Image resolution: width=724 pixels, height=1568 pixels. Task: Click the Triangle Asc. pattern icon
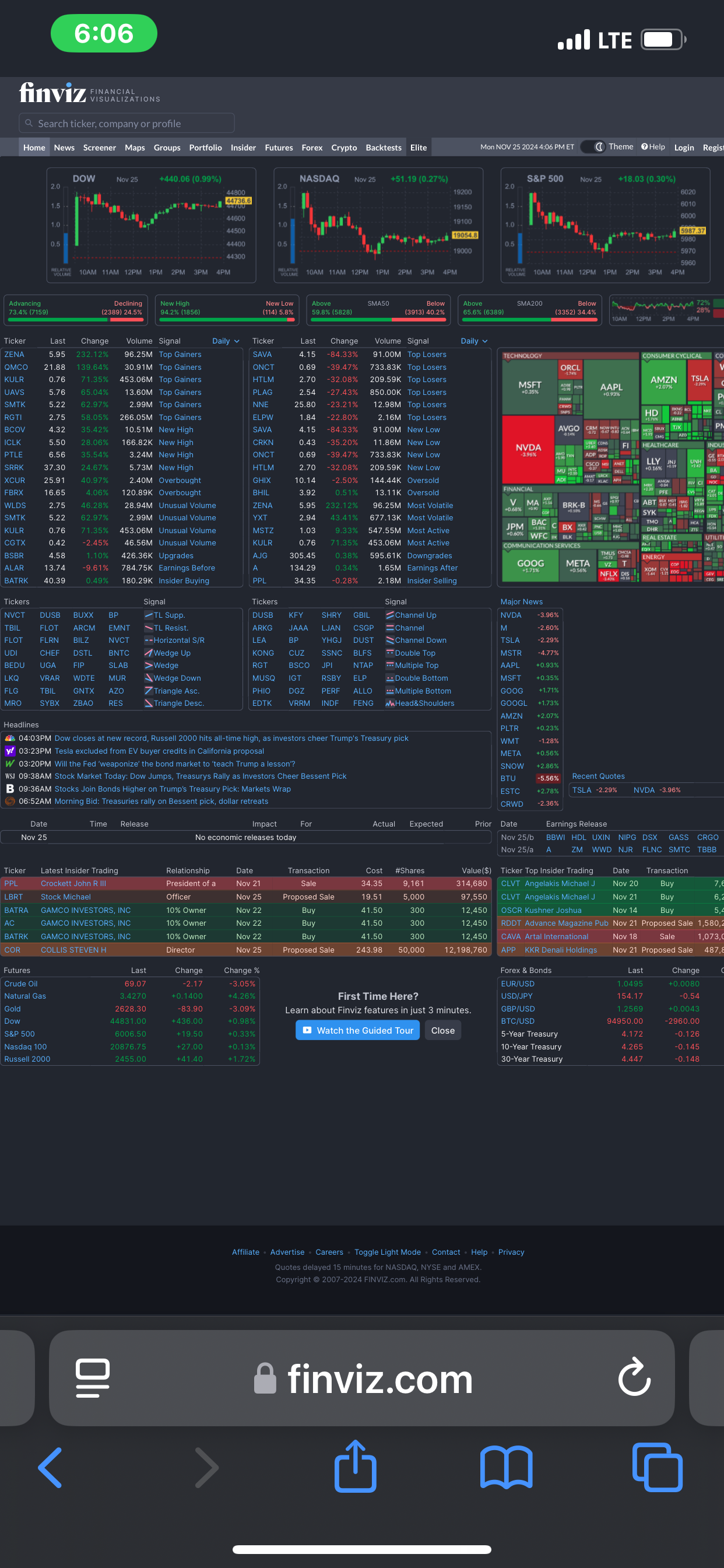(149, 691)
